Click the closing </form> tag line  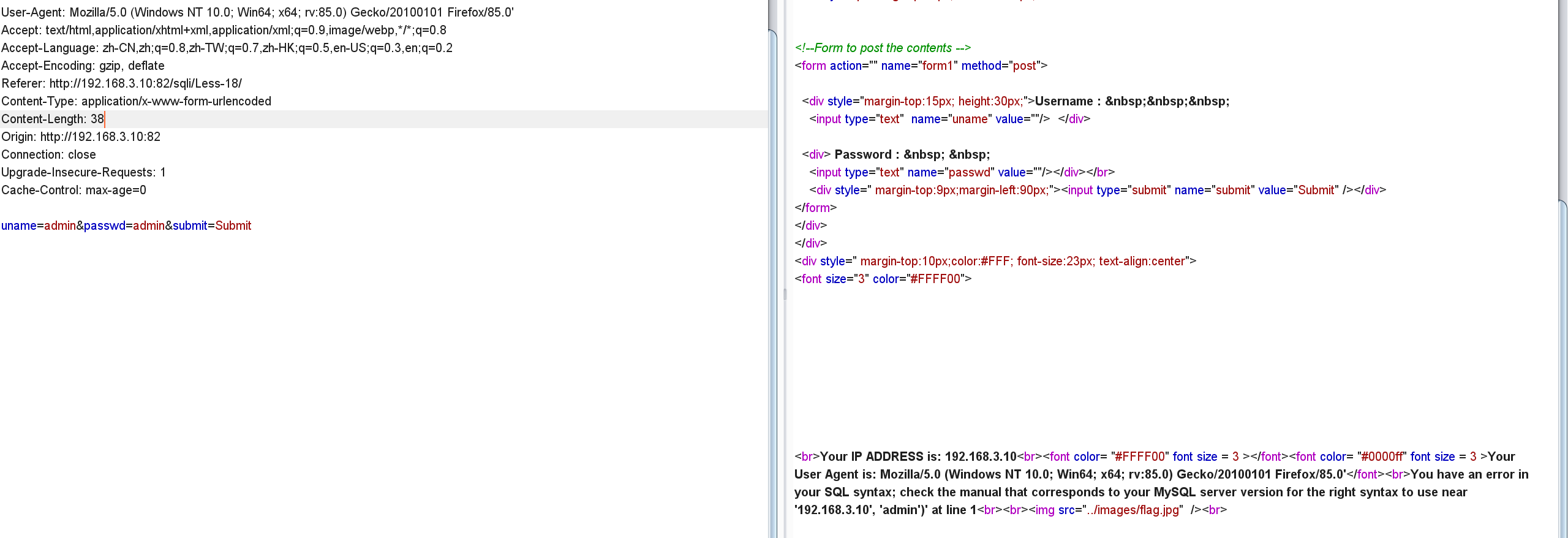(x=816, y=208)
